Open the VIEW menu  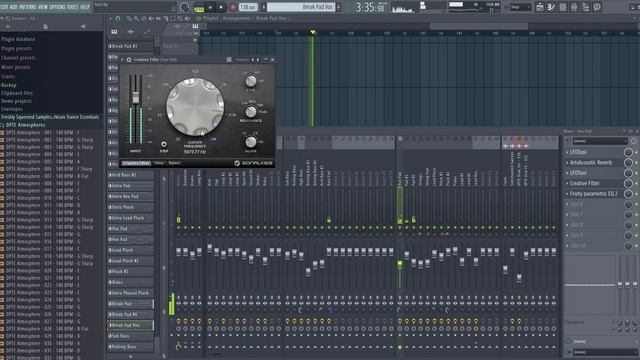[x=43, y=7]
